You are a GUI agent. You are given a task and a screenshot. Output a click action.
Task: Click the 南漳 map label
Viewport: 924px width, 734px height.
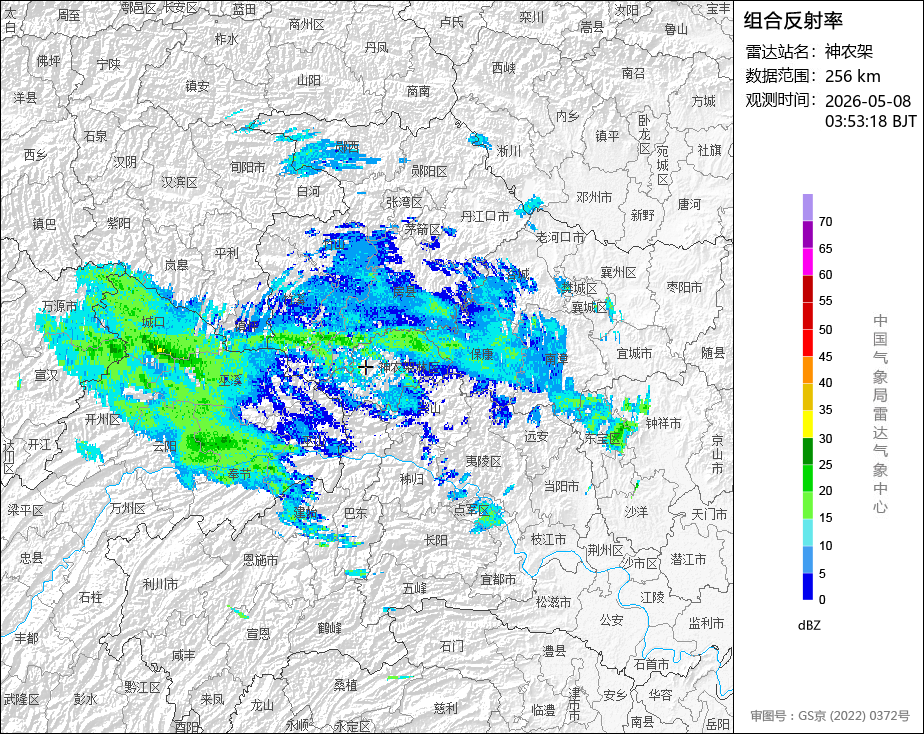click(x=556, y=358)
